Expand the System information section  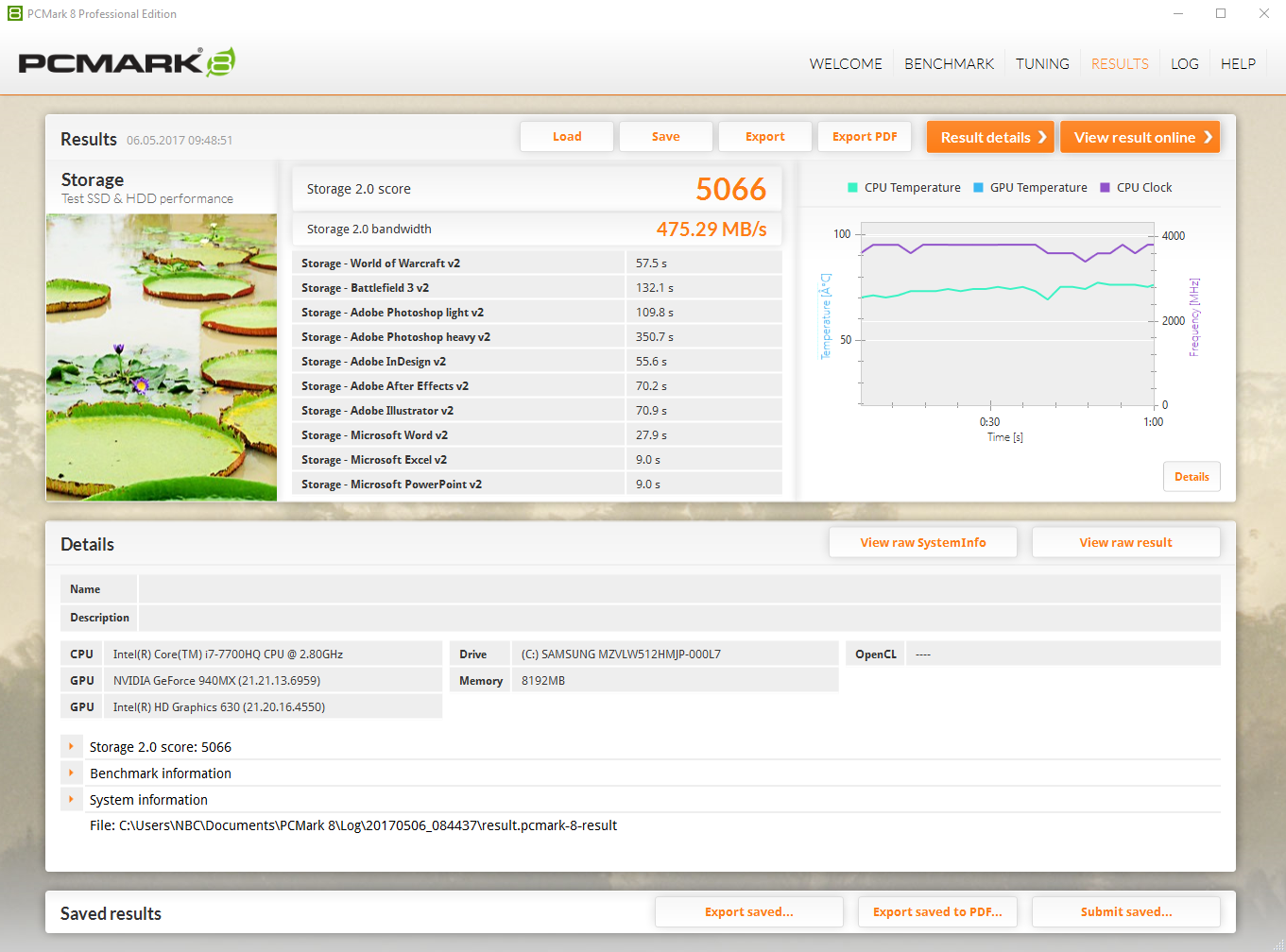[x=71, y=799]
